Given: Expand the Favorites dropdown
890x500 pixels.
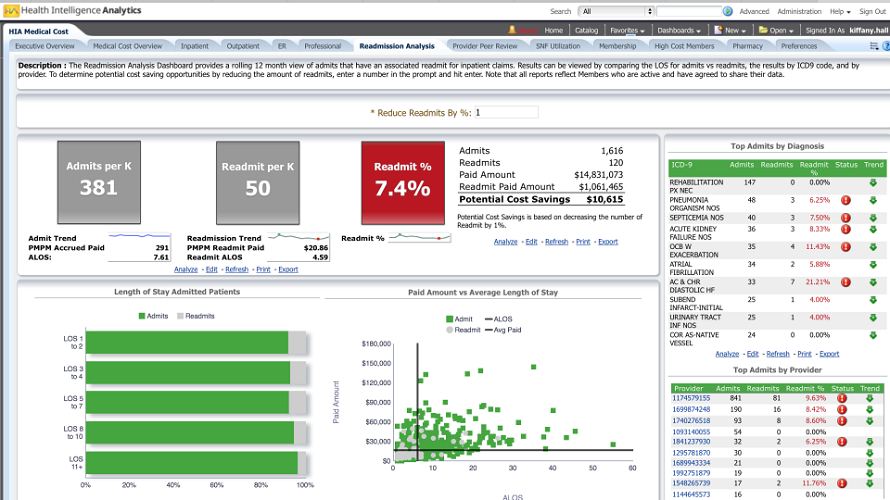Looking at the screenshot, I should [627, 31].
